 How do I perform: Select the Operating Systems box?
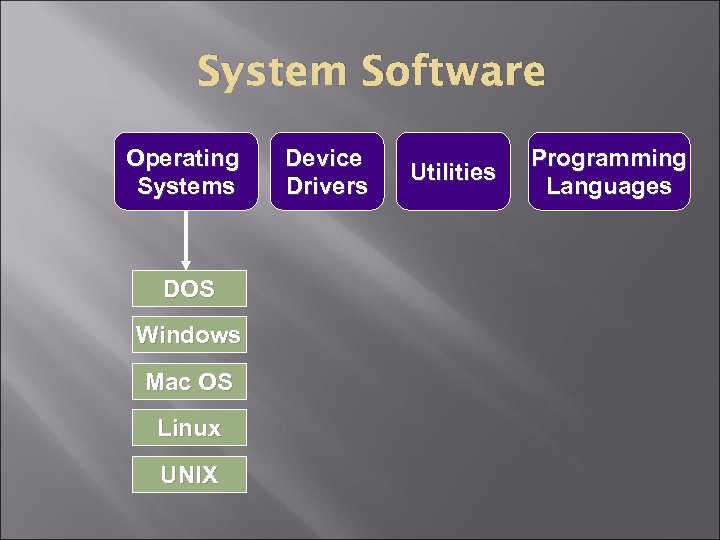(x=186, y=171)
